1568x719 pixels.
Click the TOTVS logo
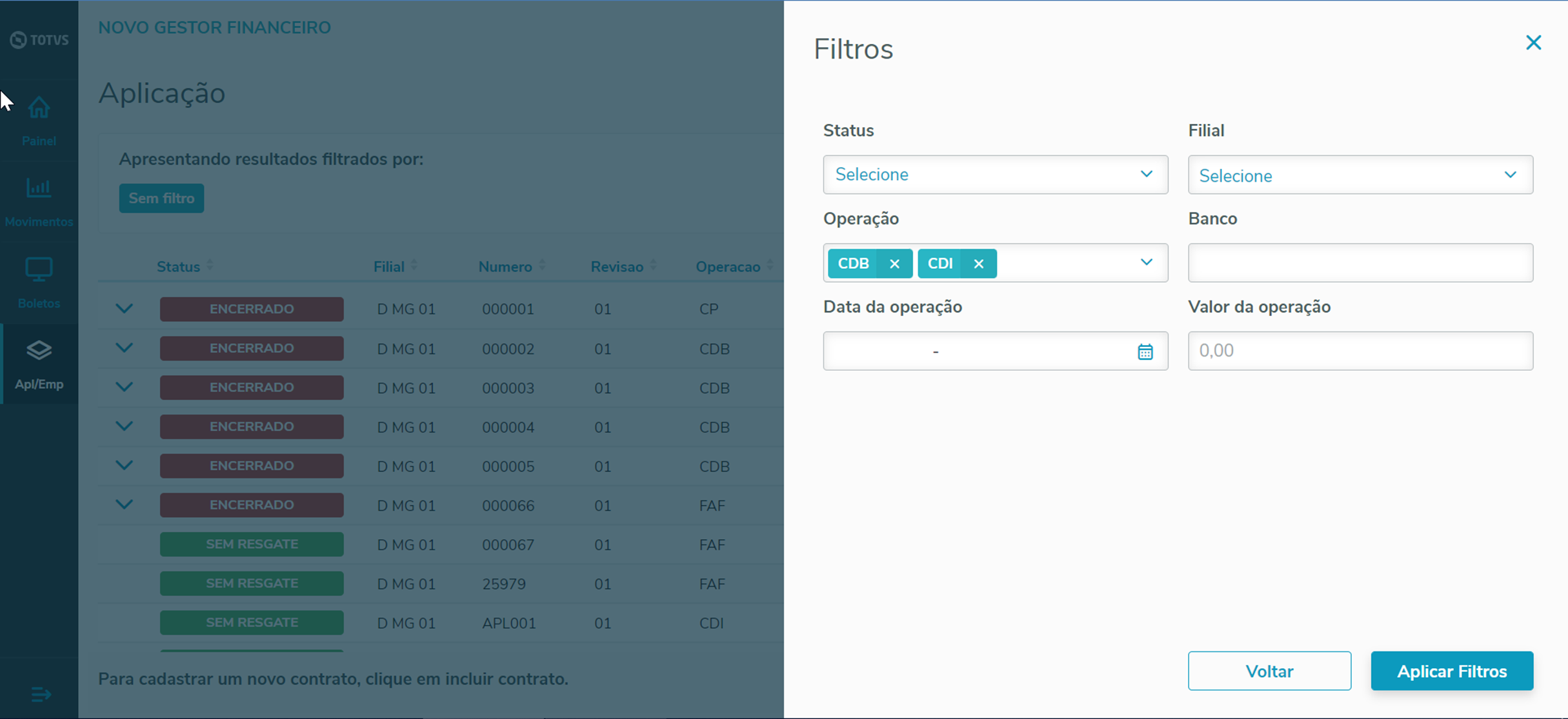coord(39,40)
